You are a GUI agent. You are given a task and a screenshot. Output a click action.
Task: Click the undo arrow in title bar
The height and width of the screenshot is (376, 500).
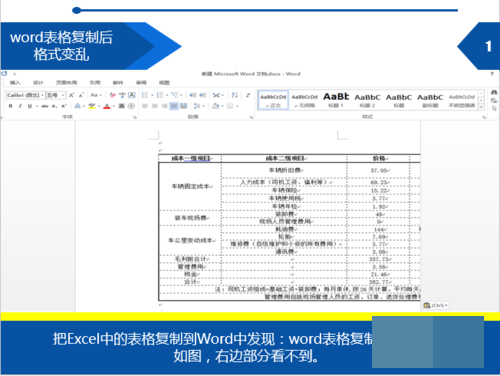point(4,73)
